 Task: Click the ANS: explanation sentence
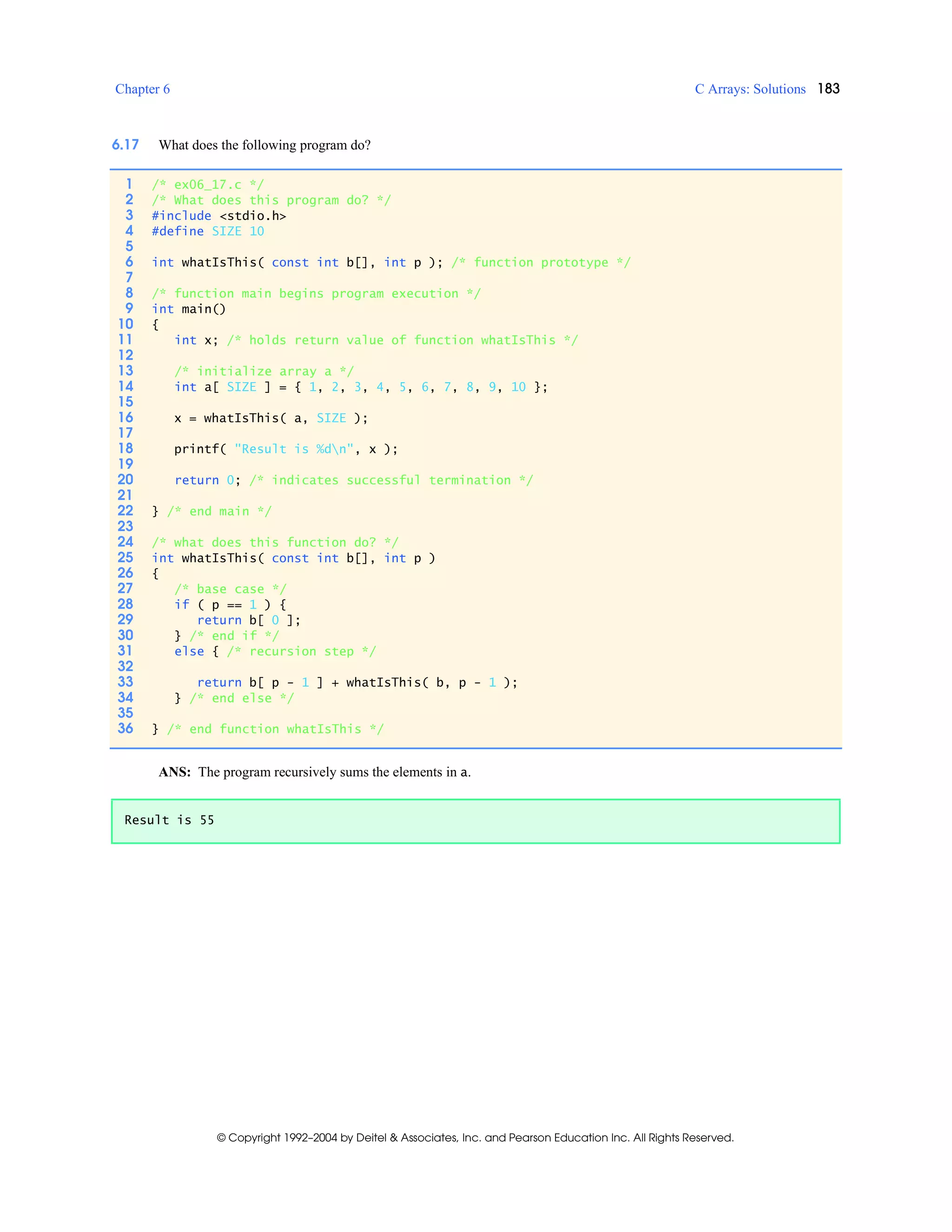point(315,772)
